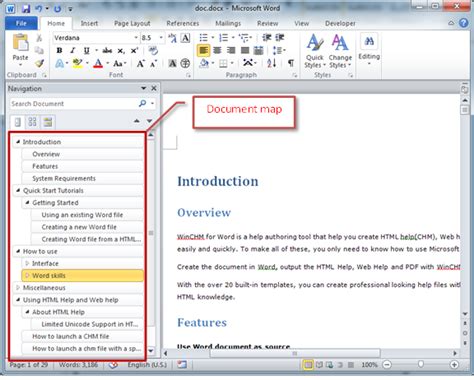The height and width of the screenshot is (380, 474).
Task: Select the Format Painter brush icon
Action: (39, 63)
